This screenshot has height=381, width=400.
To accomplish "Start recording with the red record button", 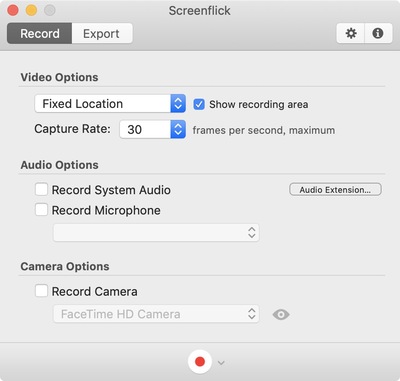I will [200, 362].
